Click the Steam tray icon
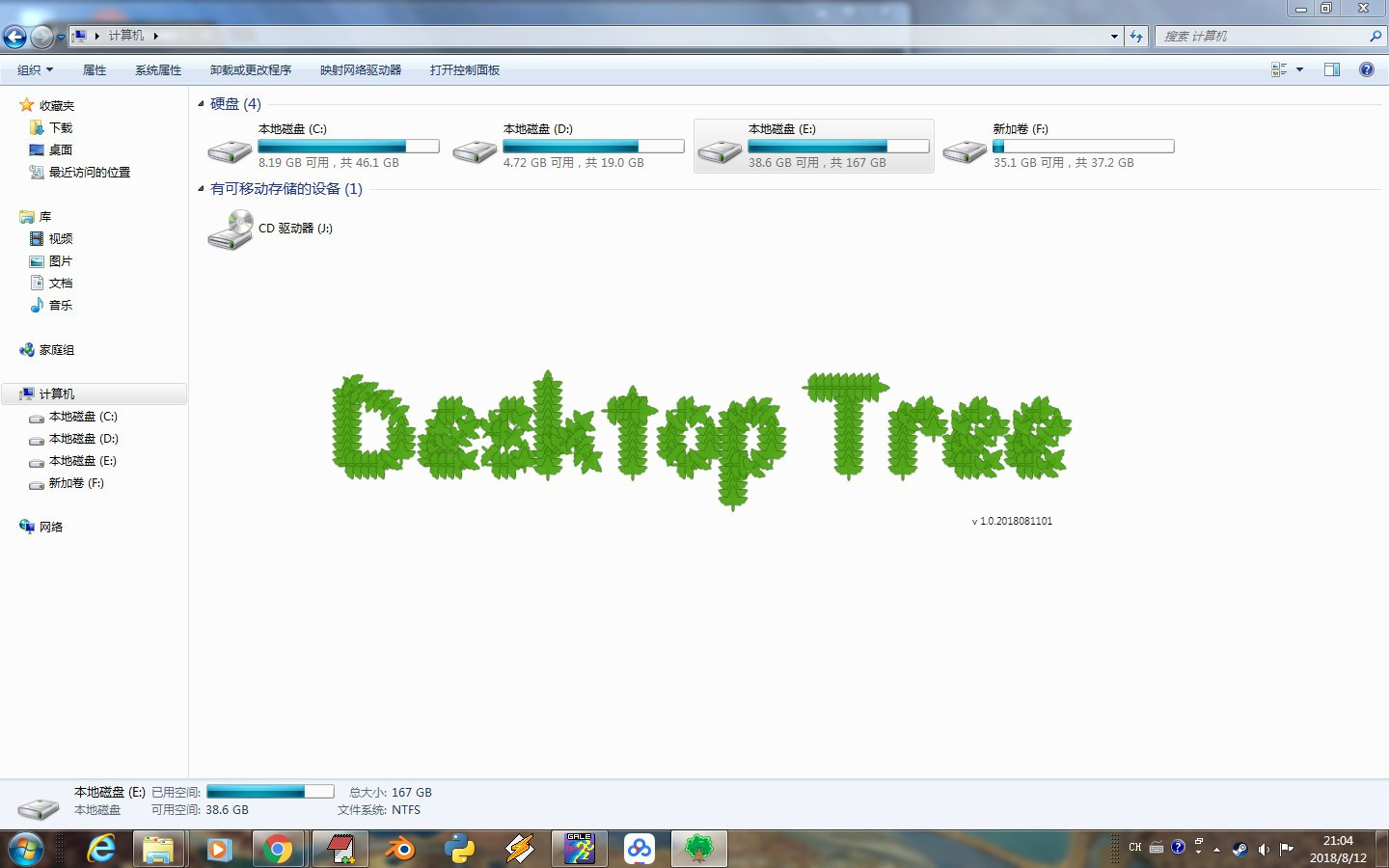This screenshot has height=868, width=1389. (1240, 849)
